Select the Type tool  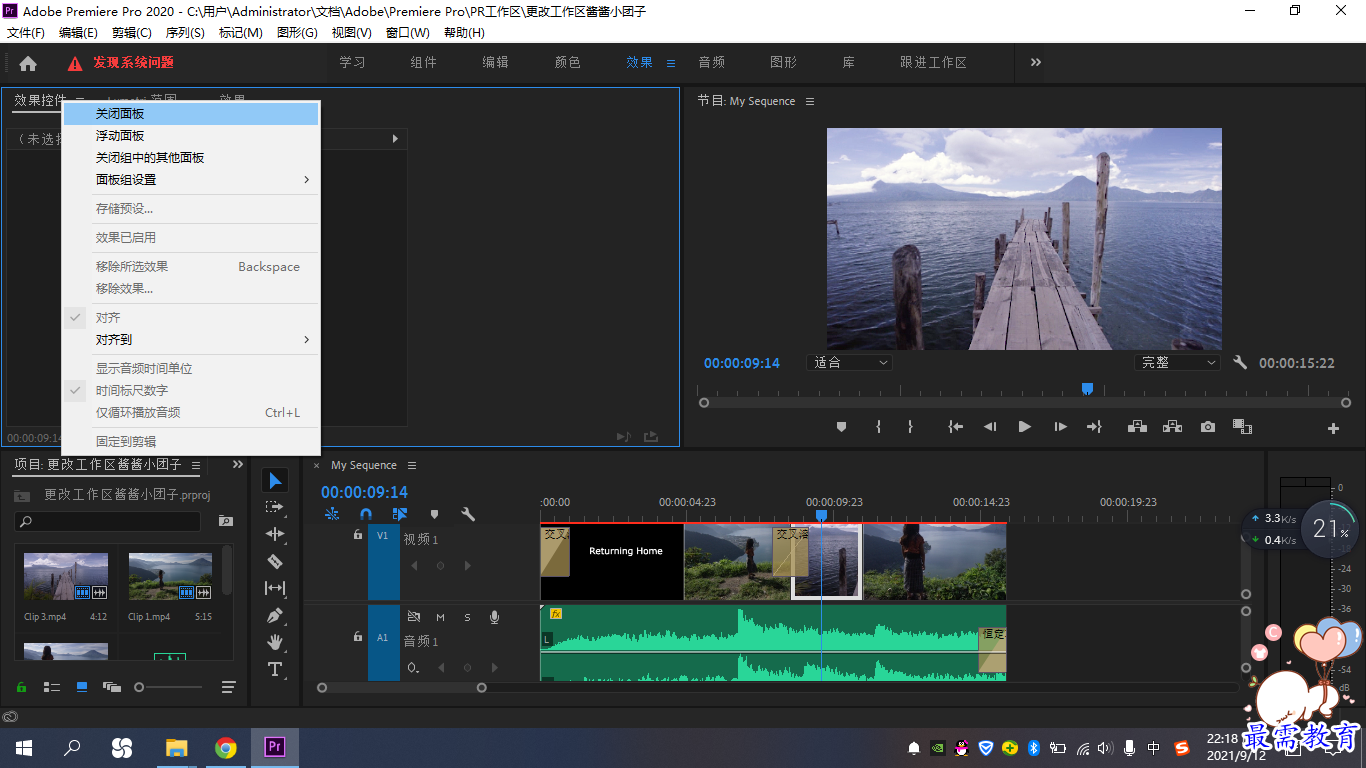(275, 669)
